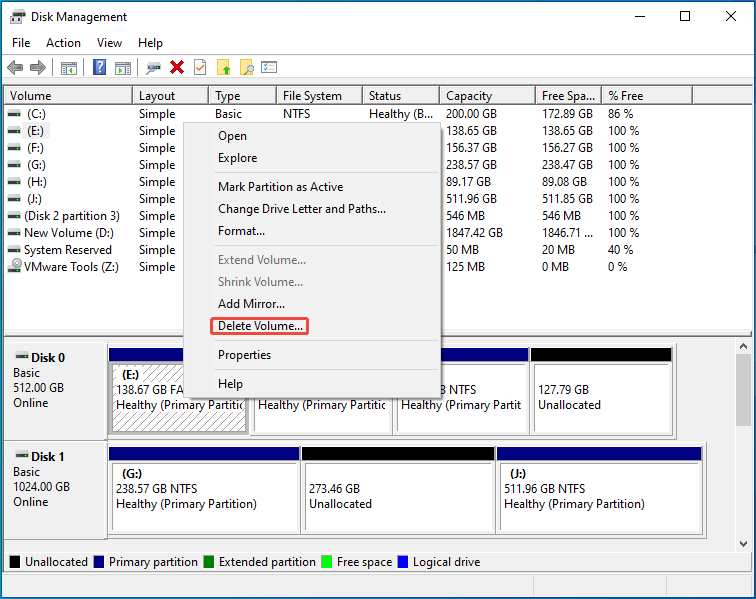Click the connect/rescan drive toolbar icon
756x599 pixels.
click(x=153, y=68)
